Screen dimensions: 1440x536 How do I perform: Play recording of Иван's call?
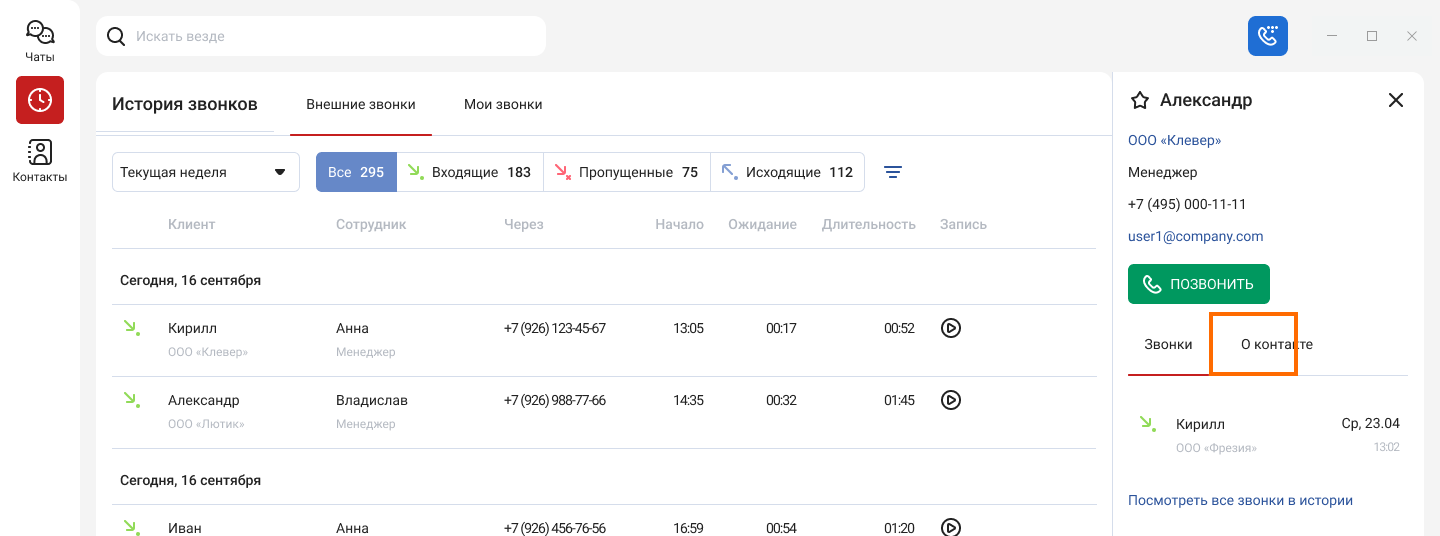(951, 527)
